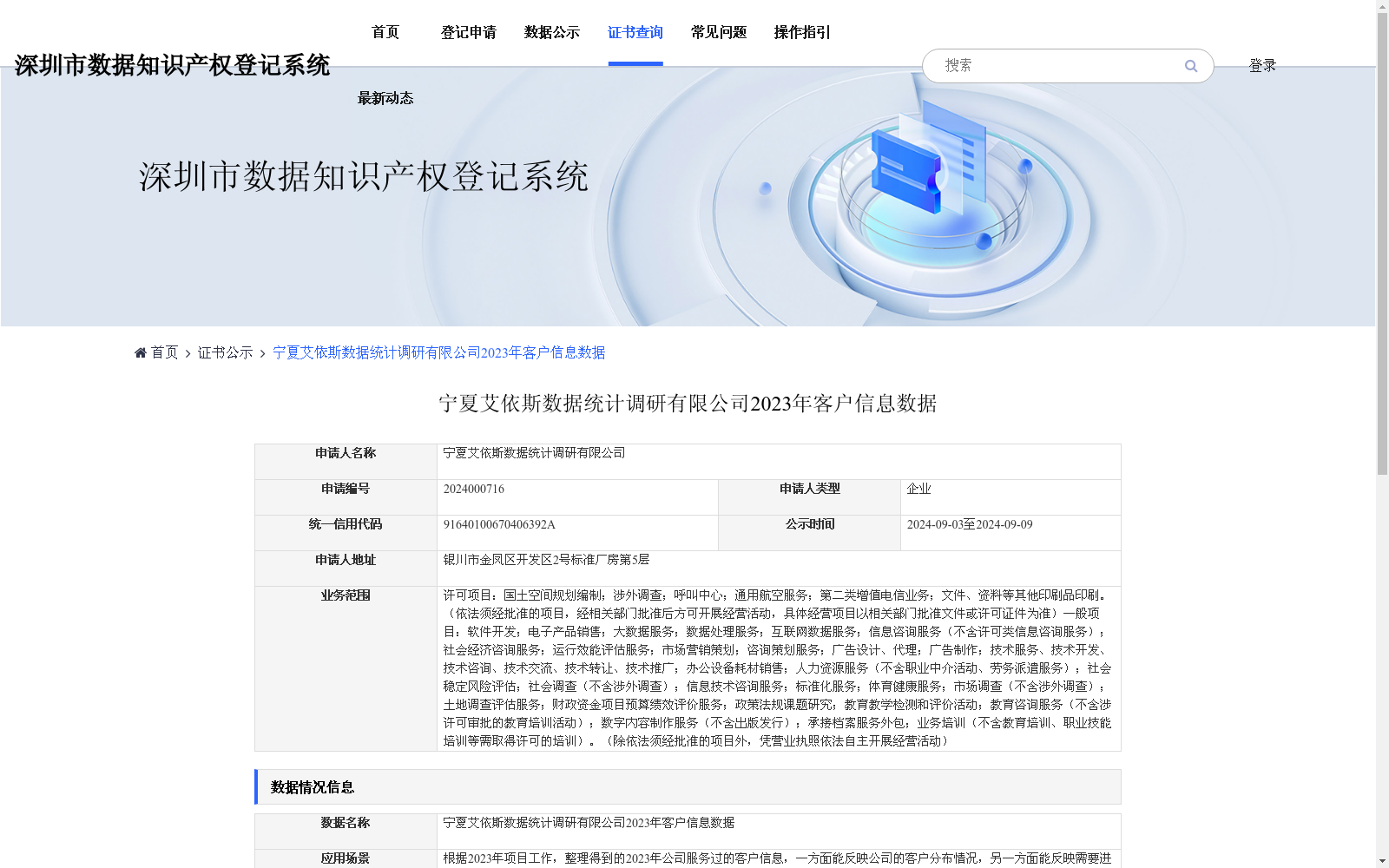Screen dimensions: 1389x868
Task: Click applicant type value 企业
Action: coord(919,489)
